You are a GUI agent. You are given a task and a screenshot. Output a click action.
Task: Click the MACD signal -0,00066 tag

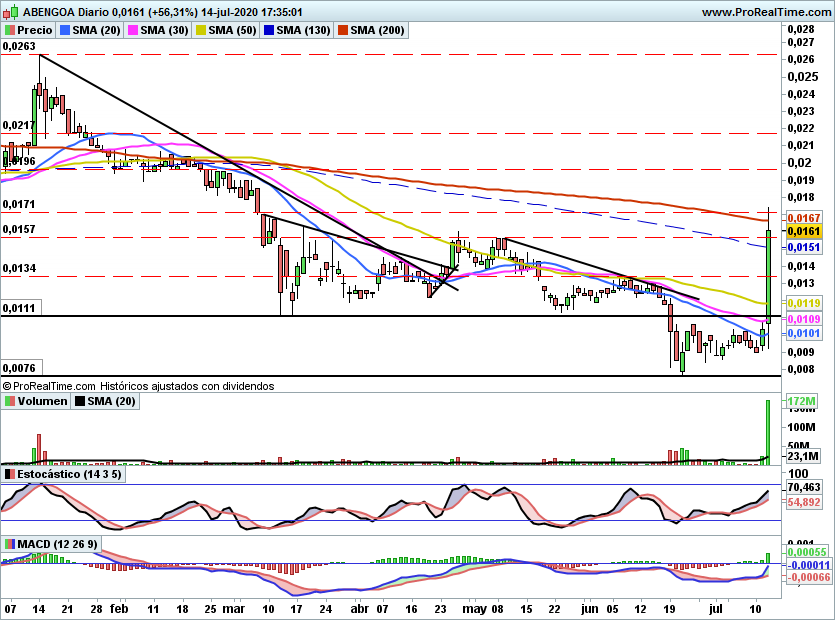808,577
